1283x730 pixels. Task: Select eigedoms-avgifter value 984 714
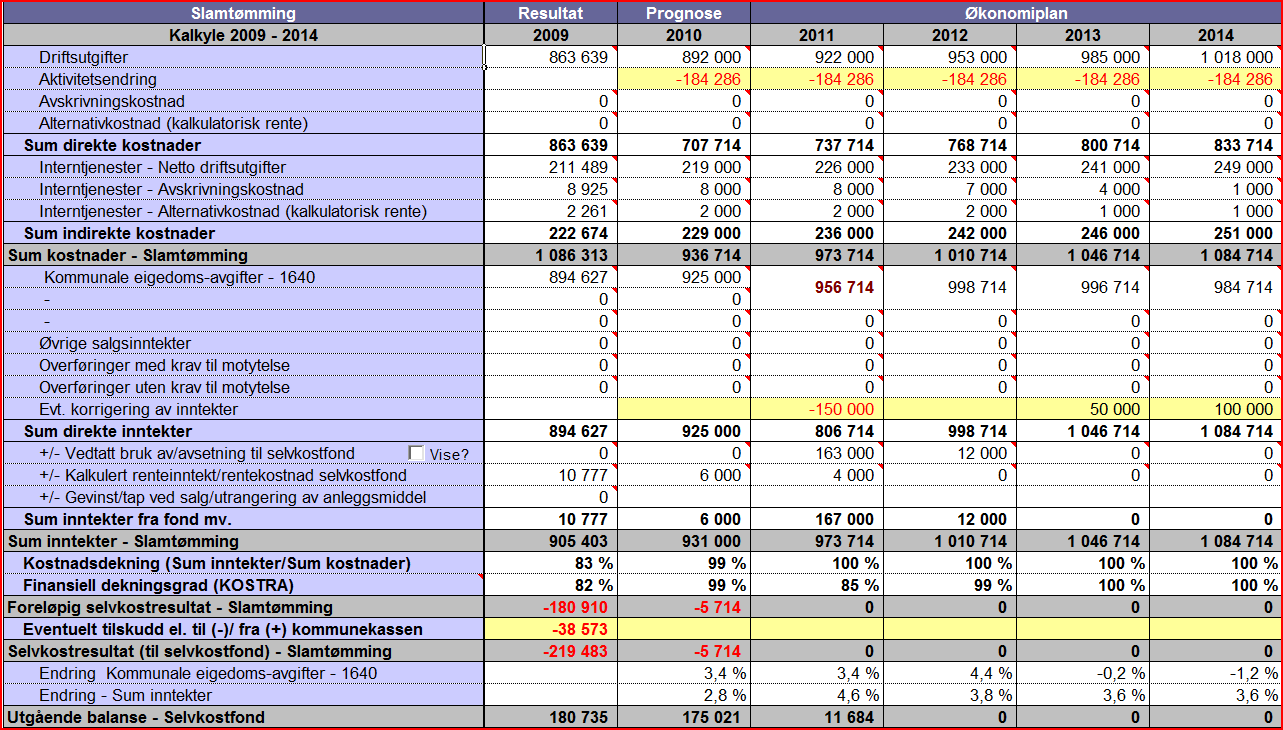click(x=1216, y=288)
